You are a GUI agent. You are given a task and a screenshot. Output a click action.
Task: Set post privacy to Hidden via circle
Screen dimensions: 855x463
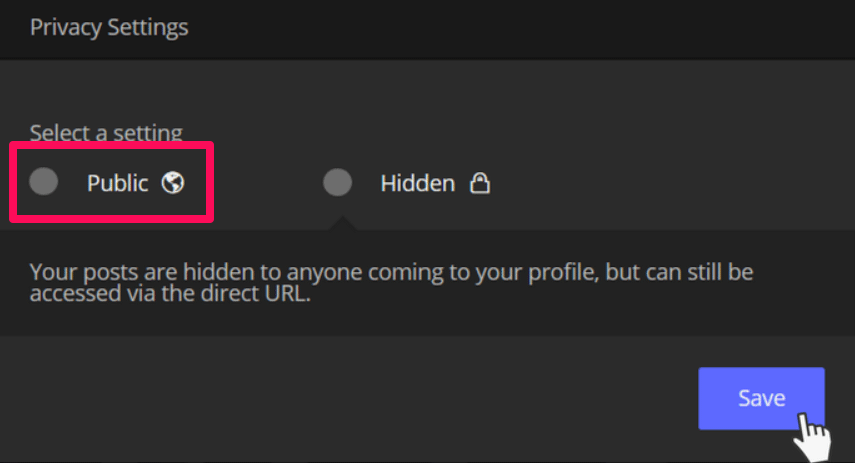click(338, 182)
